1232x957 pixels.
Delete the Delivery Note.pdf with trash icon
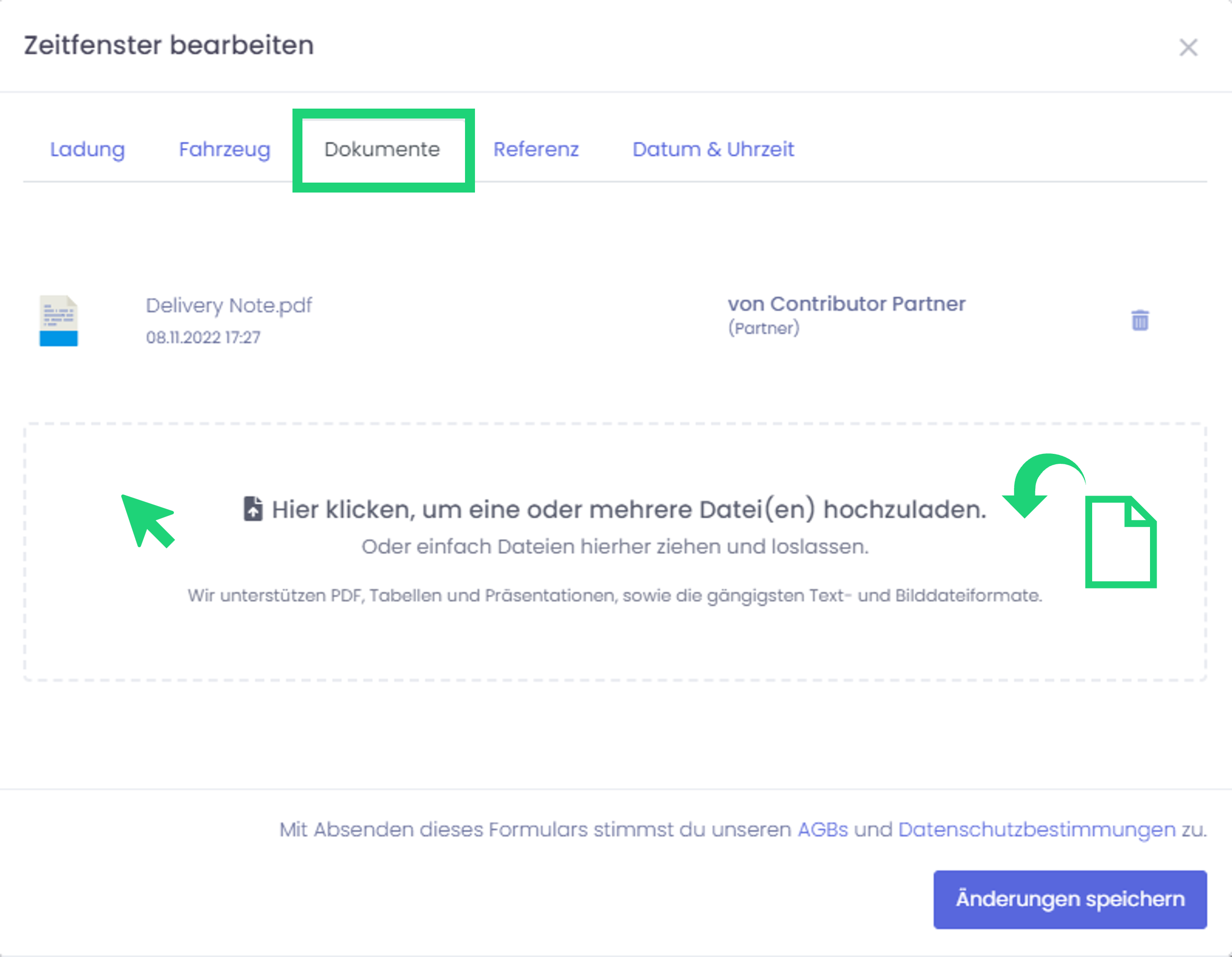[x=1140, y=320]
